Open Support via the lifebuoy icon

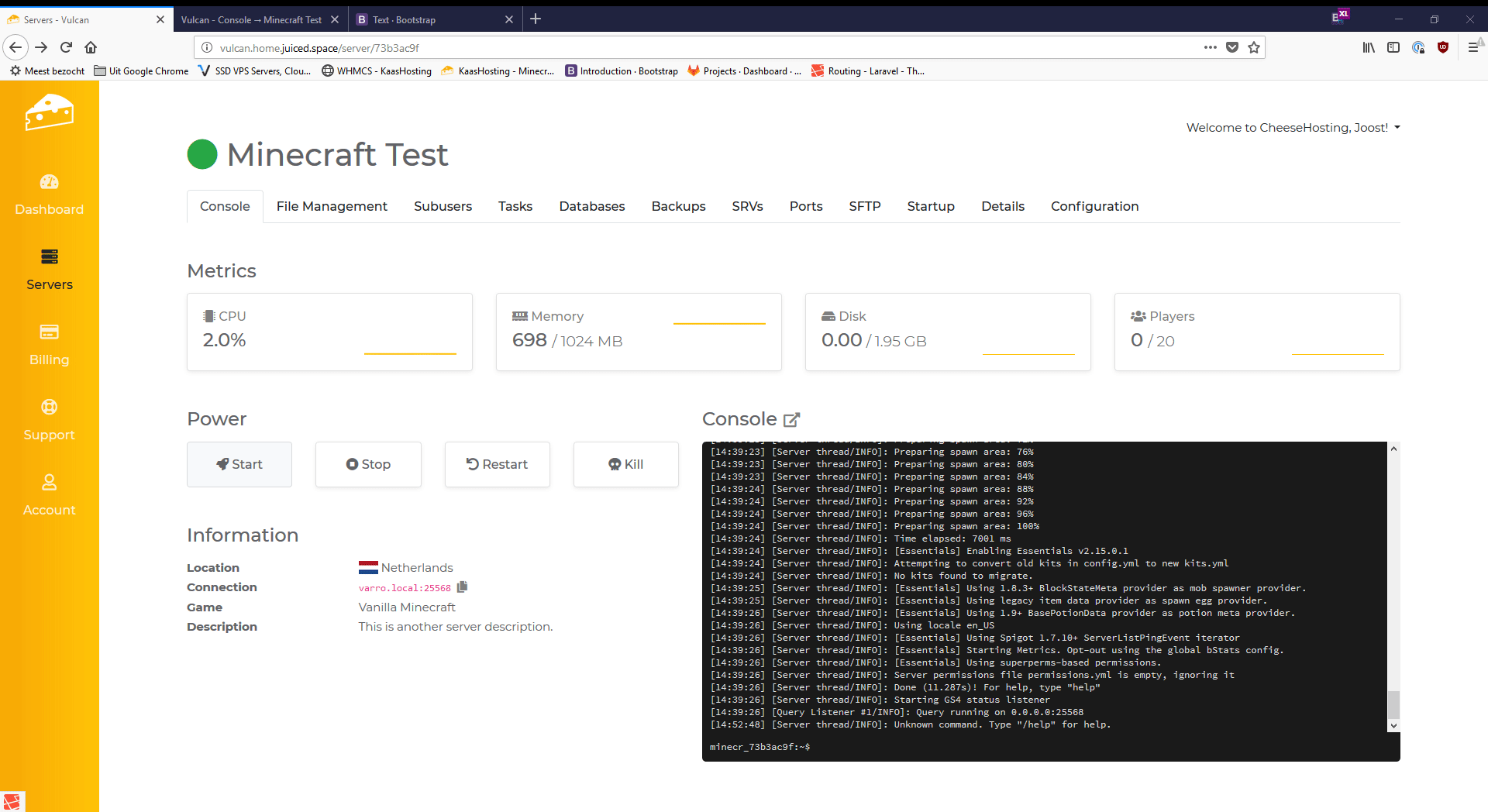click(x=49, y=408)
